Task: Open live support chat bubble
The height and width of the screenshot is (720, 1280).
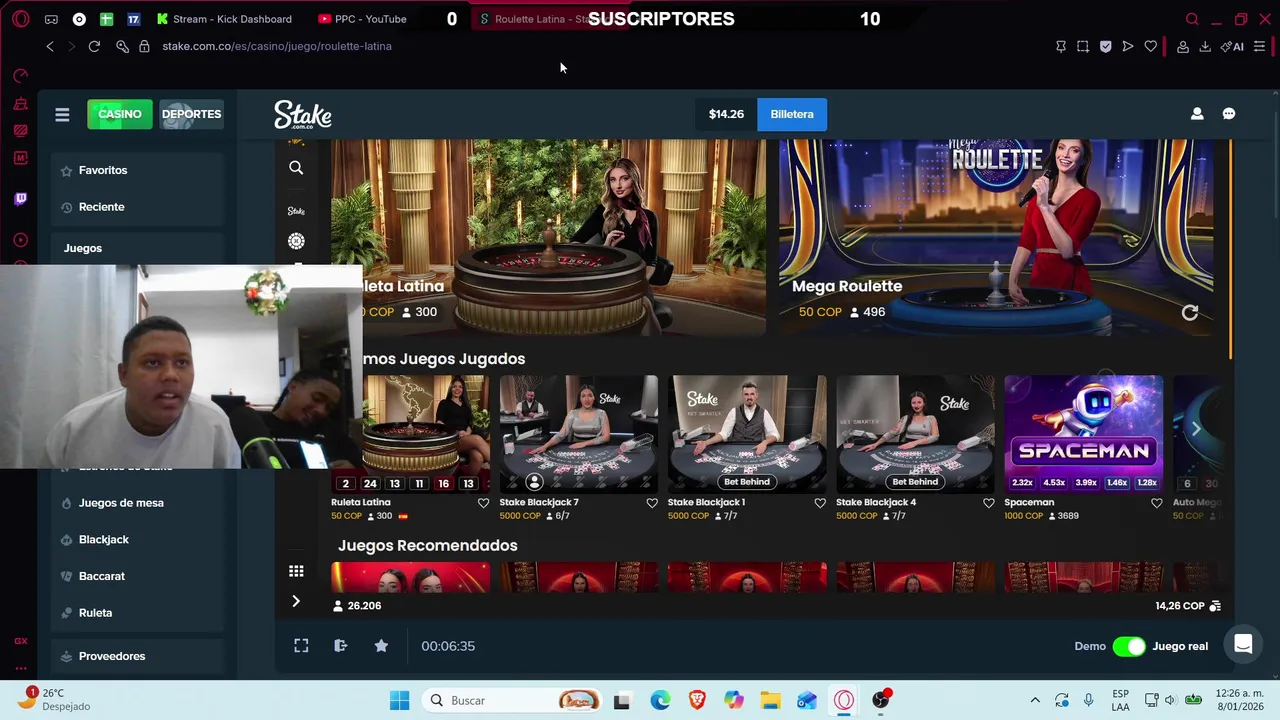Action: 1243,645
